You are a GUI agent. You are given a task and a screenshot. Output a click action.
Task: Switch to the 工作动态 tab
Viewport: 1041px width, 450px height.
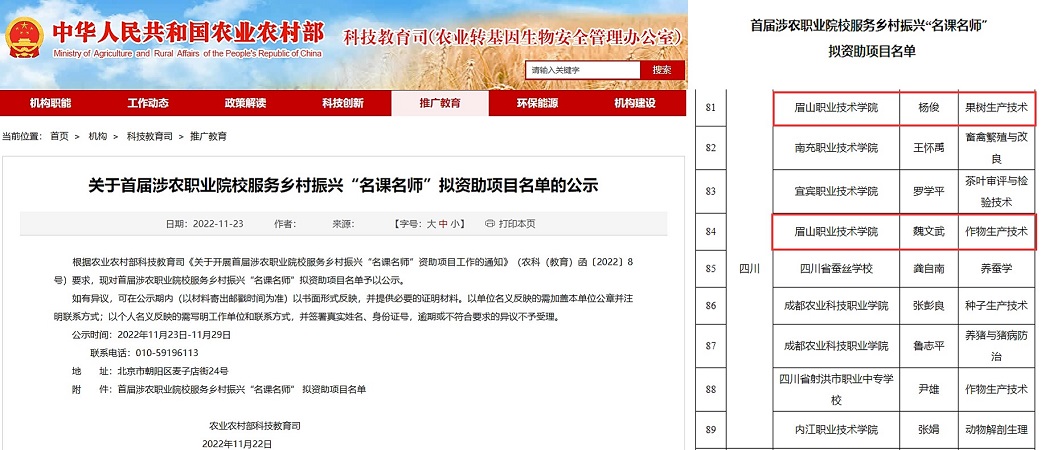[148, 104]
